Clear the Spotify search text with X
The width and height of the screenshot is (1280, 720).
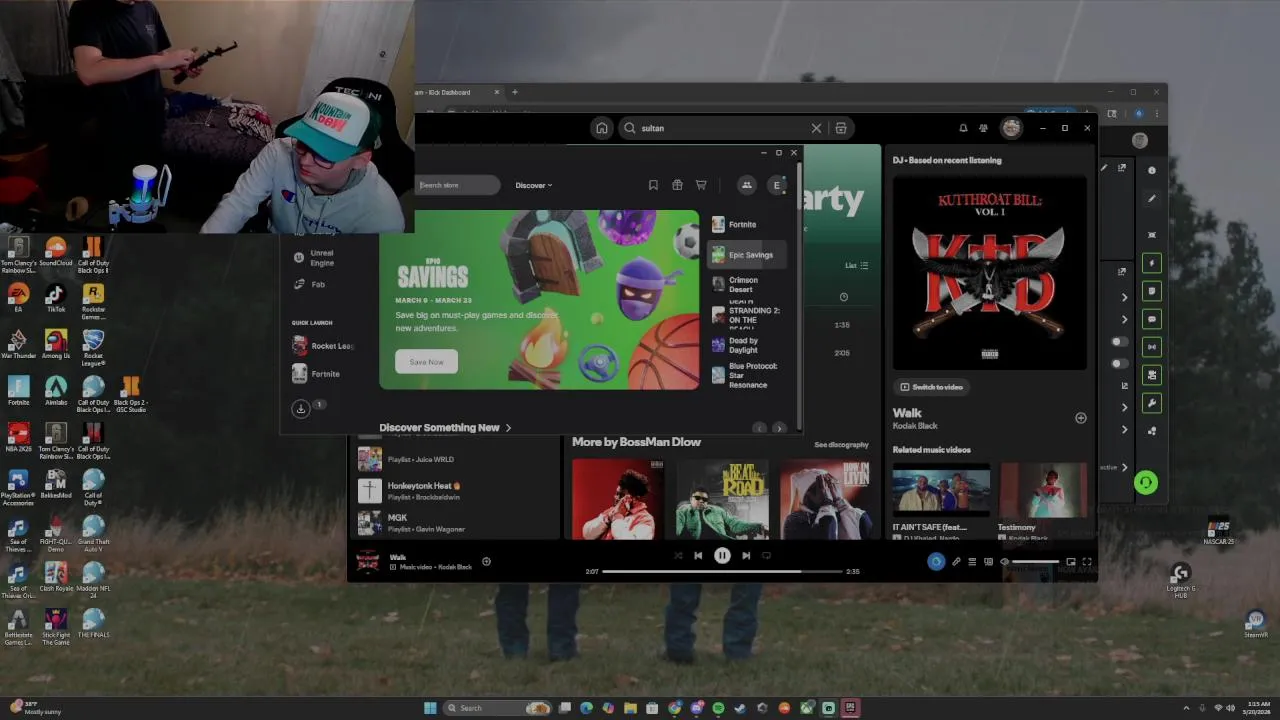816,128
